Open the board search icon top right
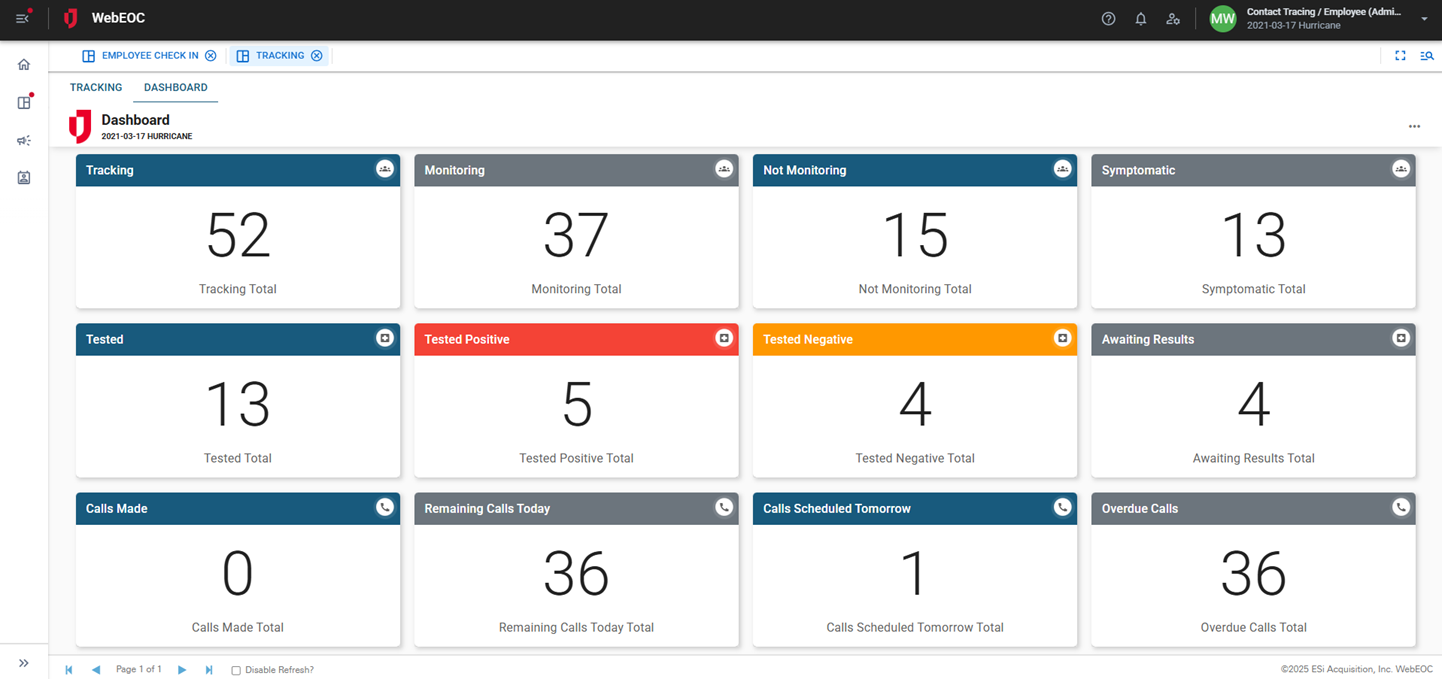Screen dimensions: 1442x679 (x=1427, y=55)
